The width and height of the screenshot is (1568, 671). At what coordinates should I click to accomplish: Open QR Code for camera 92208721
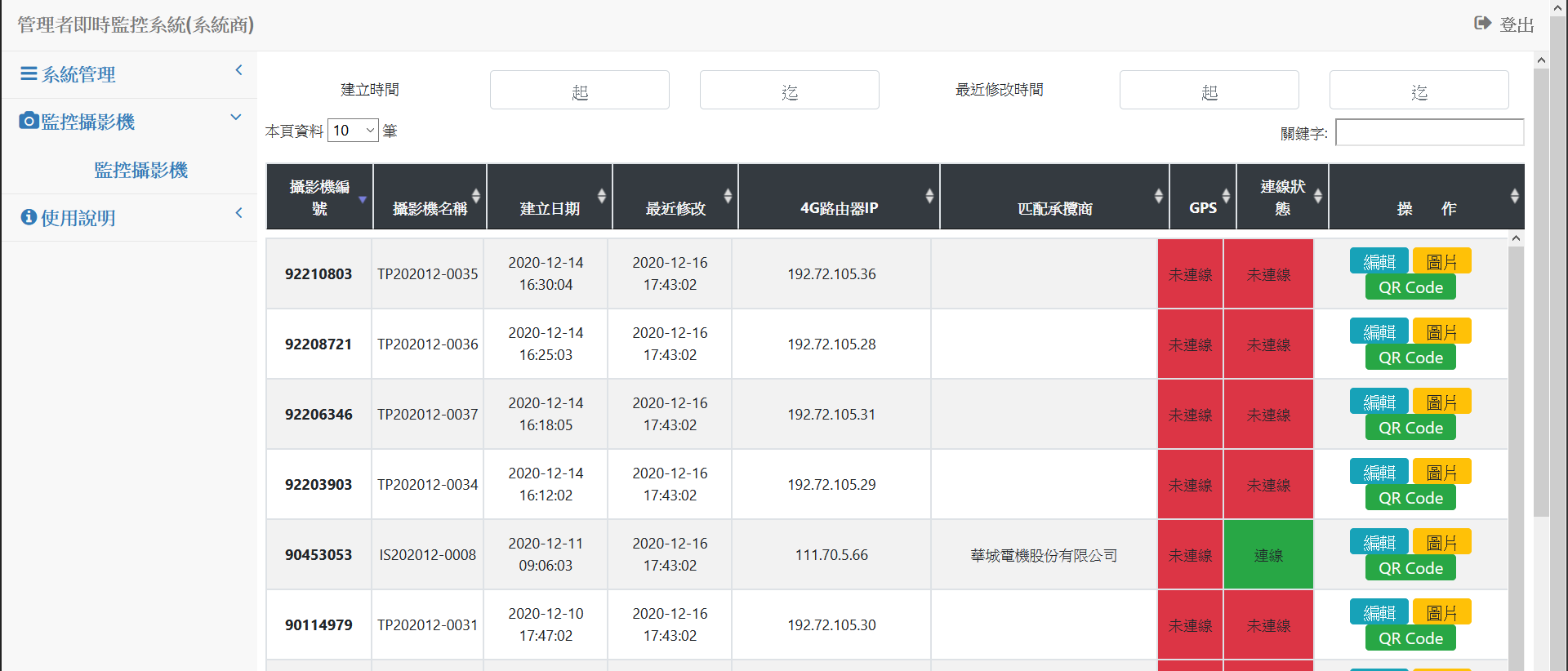[1410, 358]
